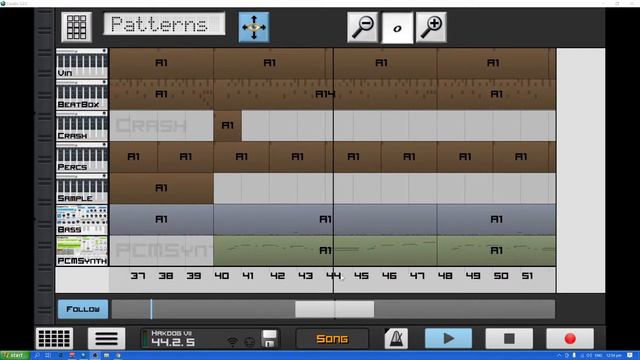Select the PCMSynth A1 clip starting bar 48
Image resolution: width=640 pixels, height=360 pixels.
[x=496, y=251]
